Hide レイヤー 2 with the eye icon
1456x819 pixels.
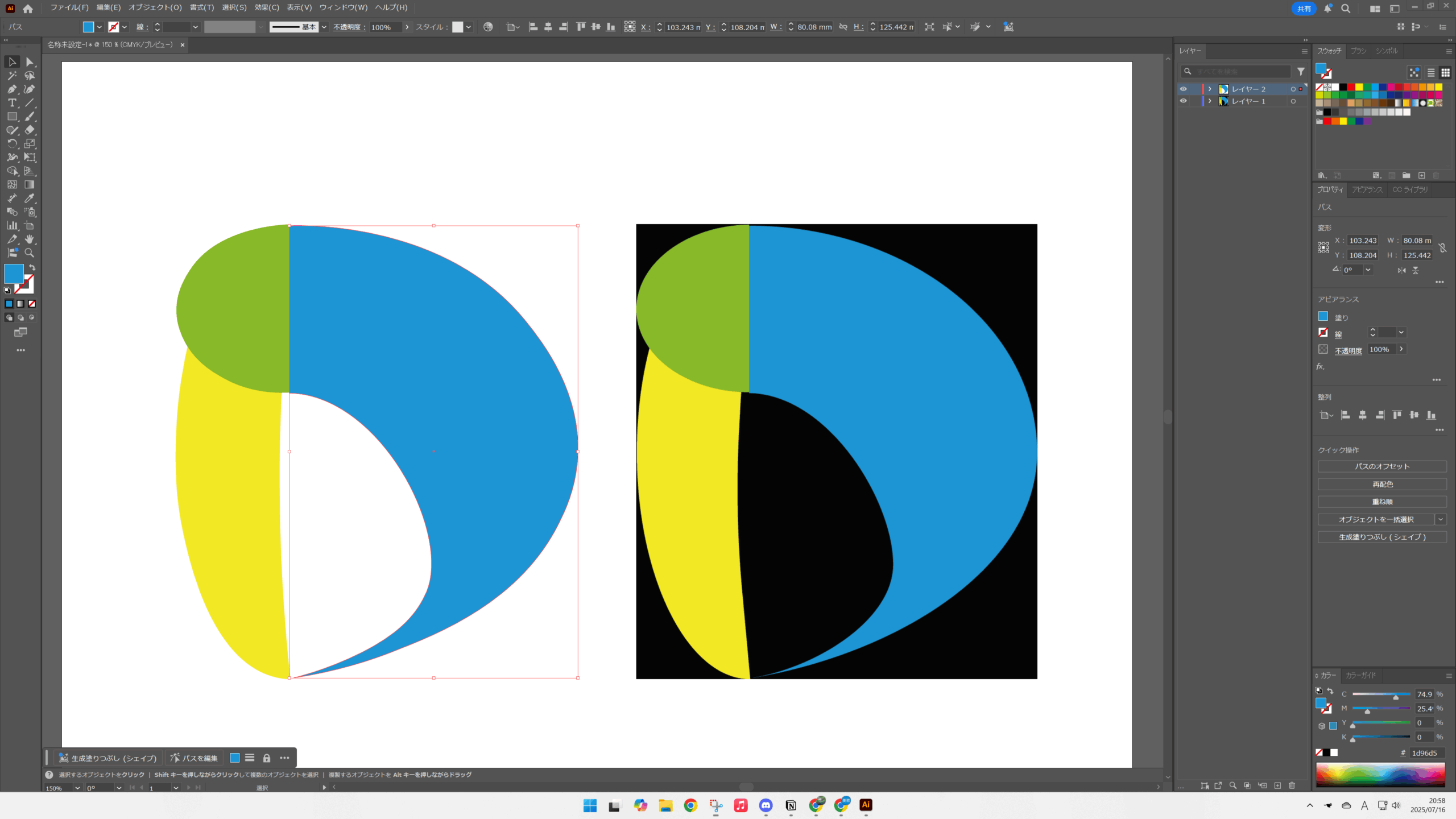[x=1184, y=89]
